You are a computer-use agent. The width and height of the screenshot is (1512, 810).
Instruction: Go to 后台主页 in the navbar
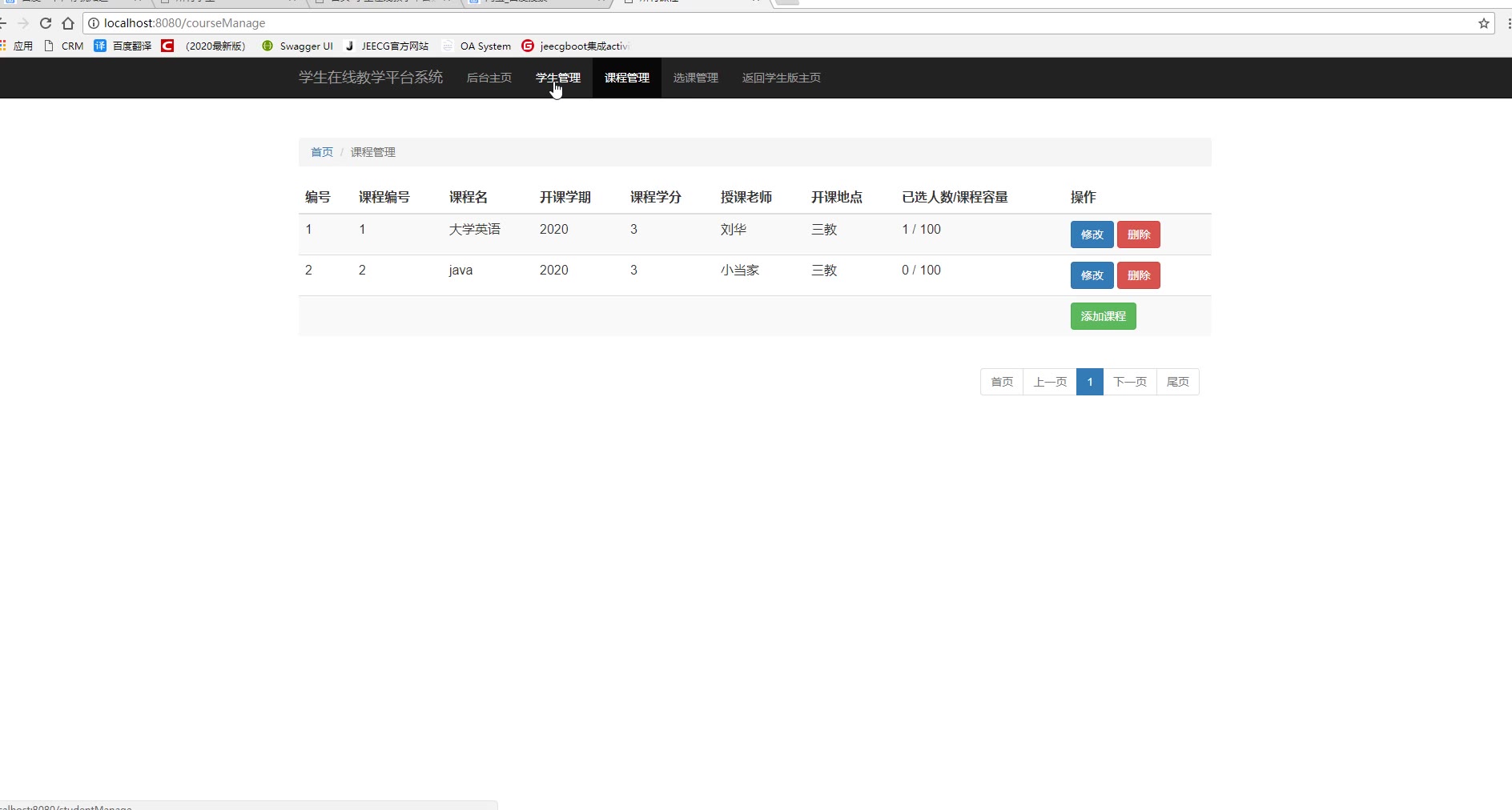(x=489, y=78)
